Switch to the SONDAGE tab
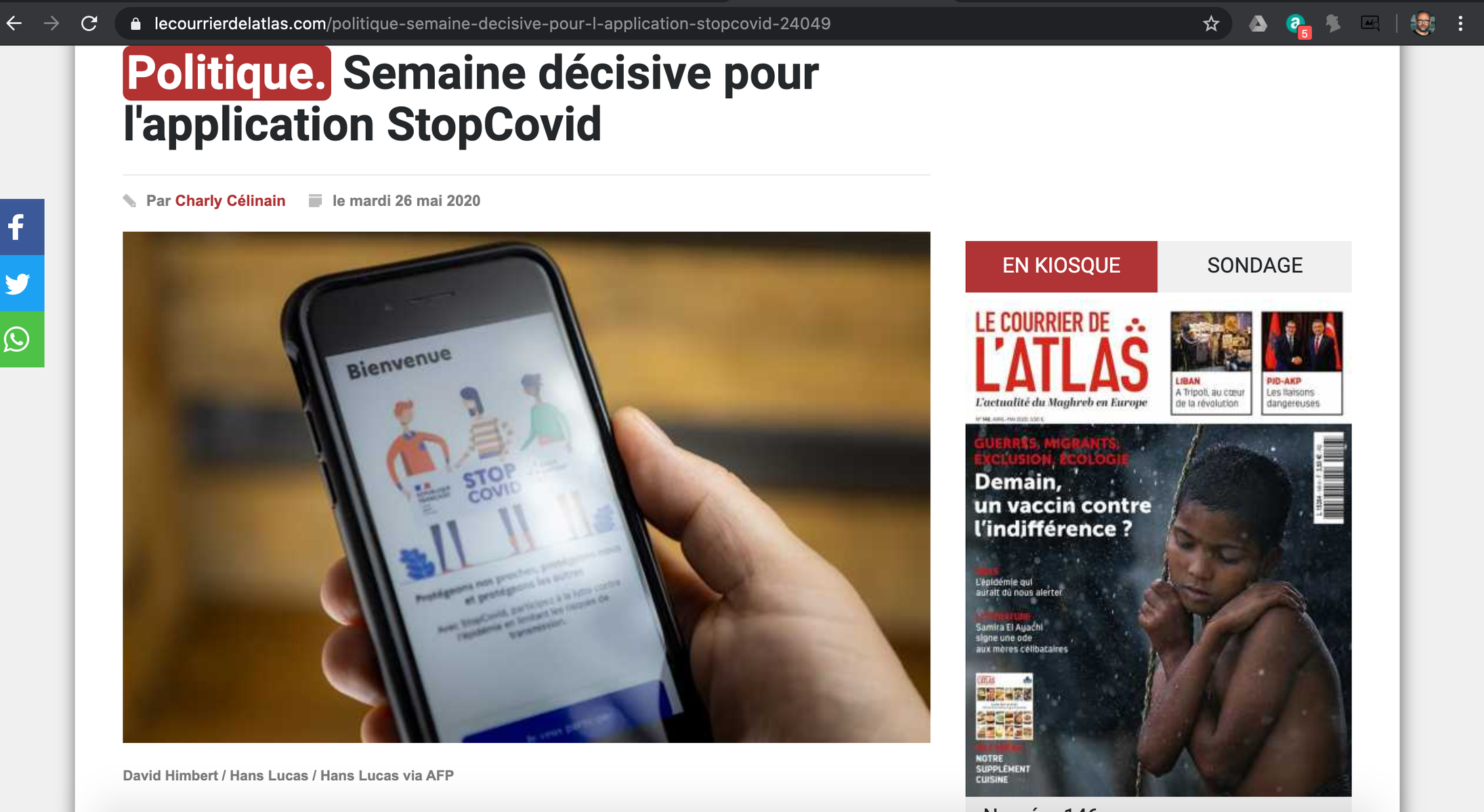 [1254, 266]
